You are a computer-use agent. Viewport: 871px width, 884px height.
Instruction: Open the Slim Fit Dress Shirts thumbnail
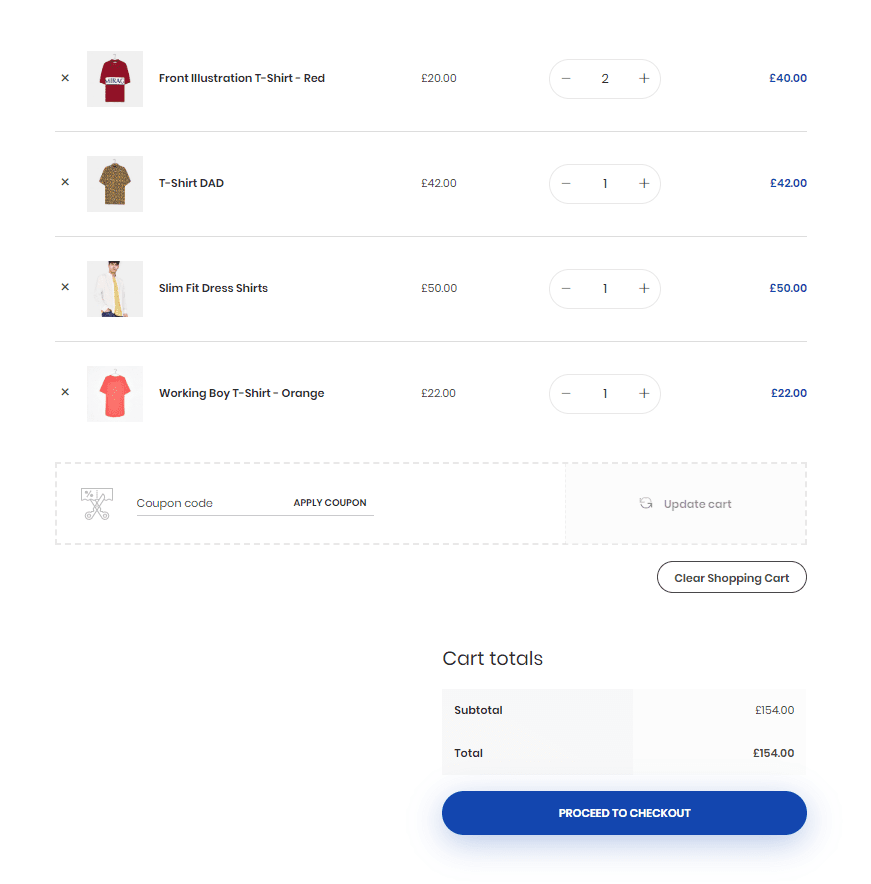(x=114, y=289)
